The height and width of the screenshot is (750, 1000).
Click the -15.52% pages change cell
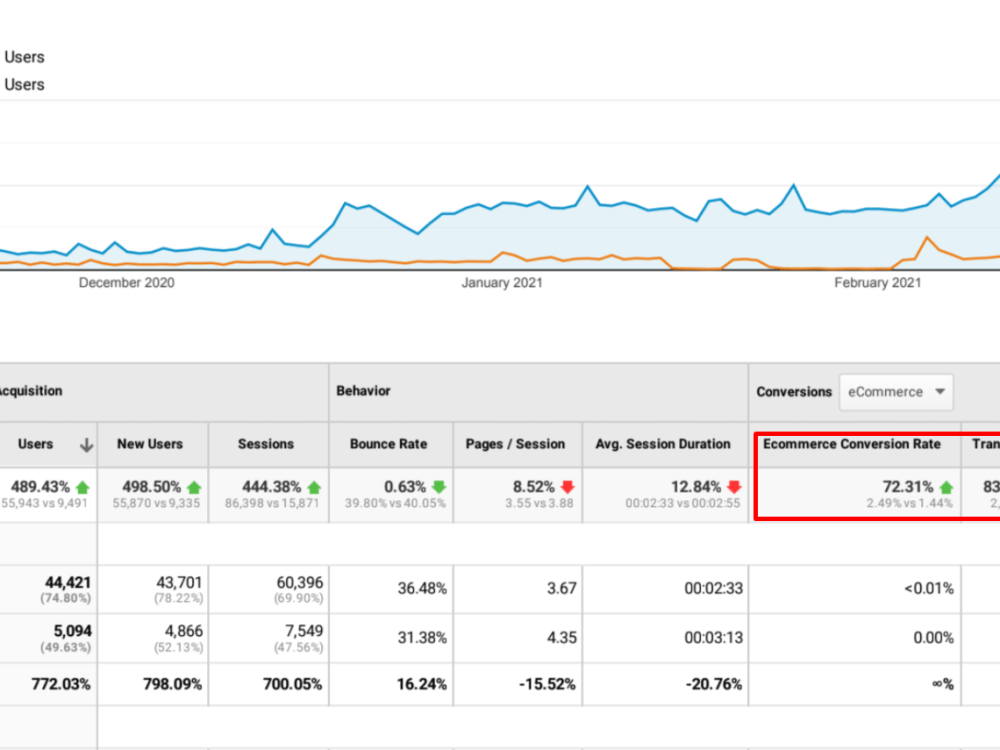[547, 684]
